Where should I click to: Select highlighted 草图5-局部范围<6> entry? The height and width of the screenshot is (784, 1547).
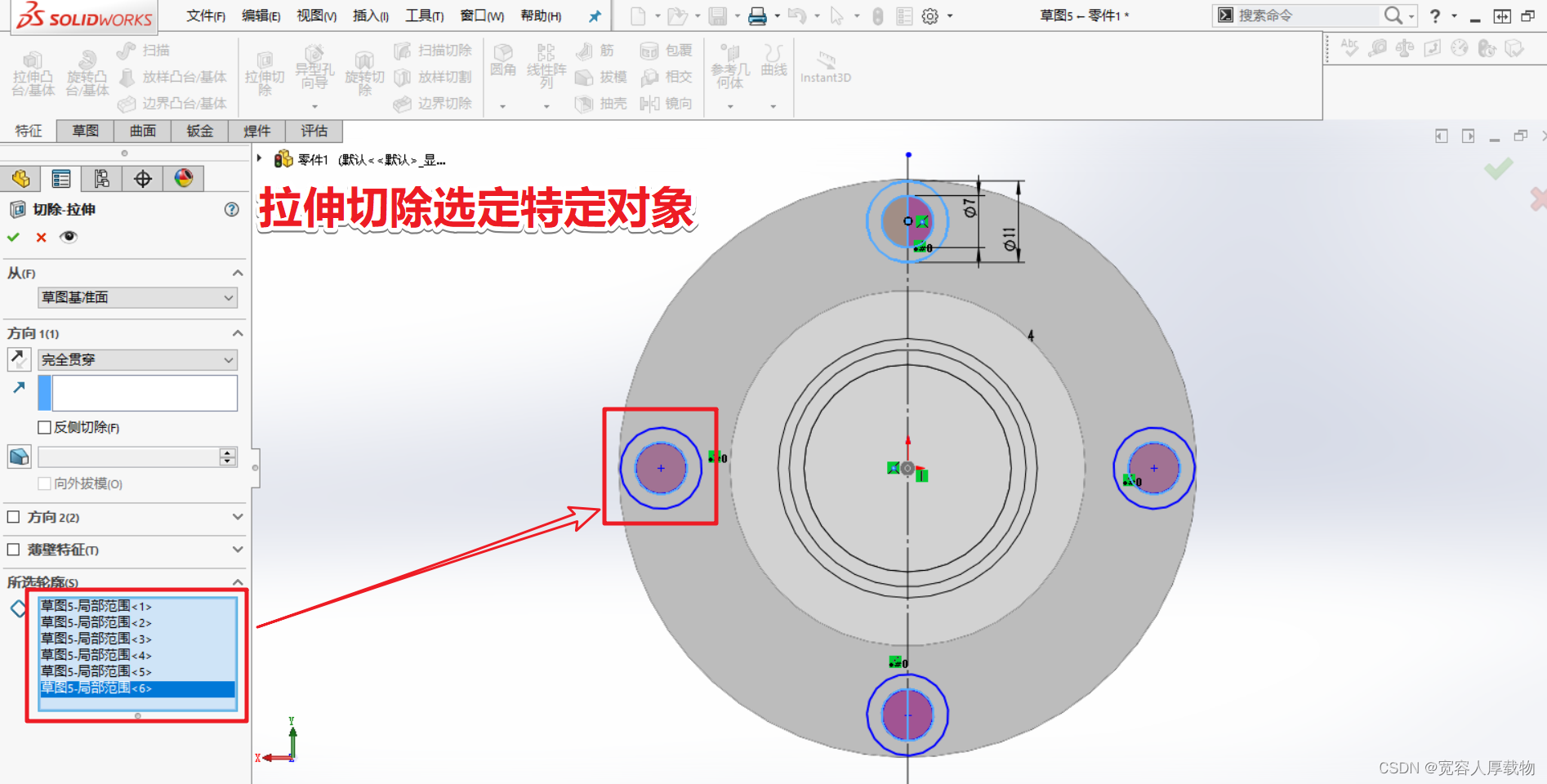coord(137,688)
